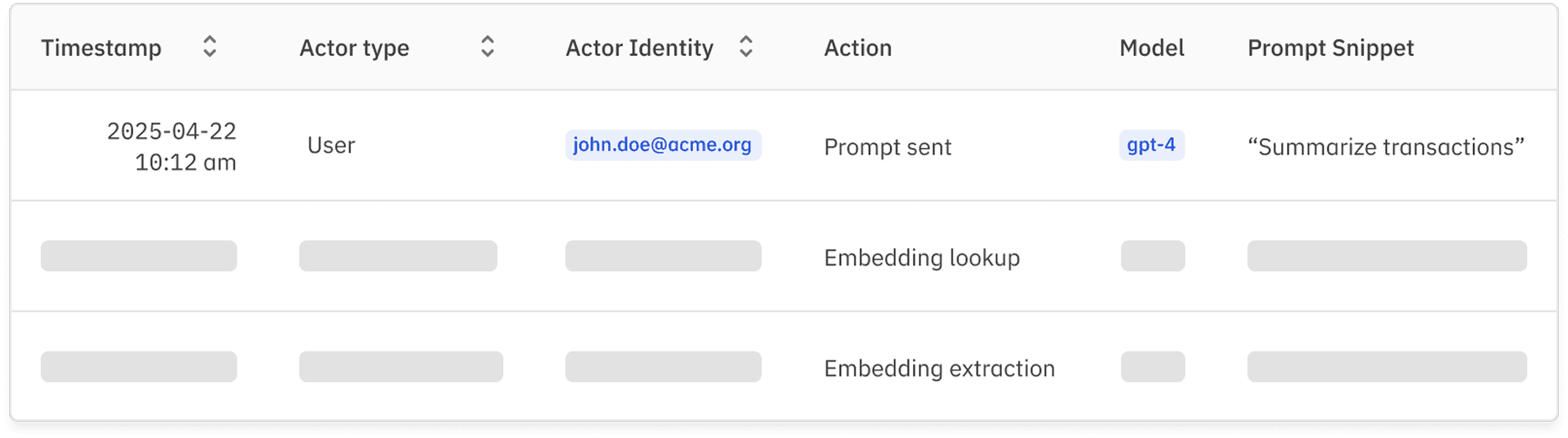This screenshot has height=438, width=1568.
Task: Toggle sorting on Actor Identity column
Action: point(745,47)
